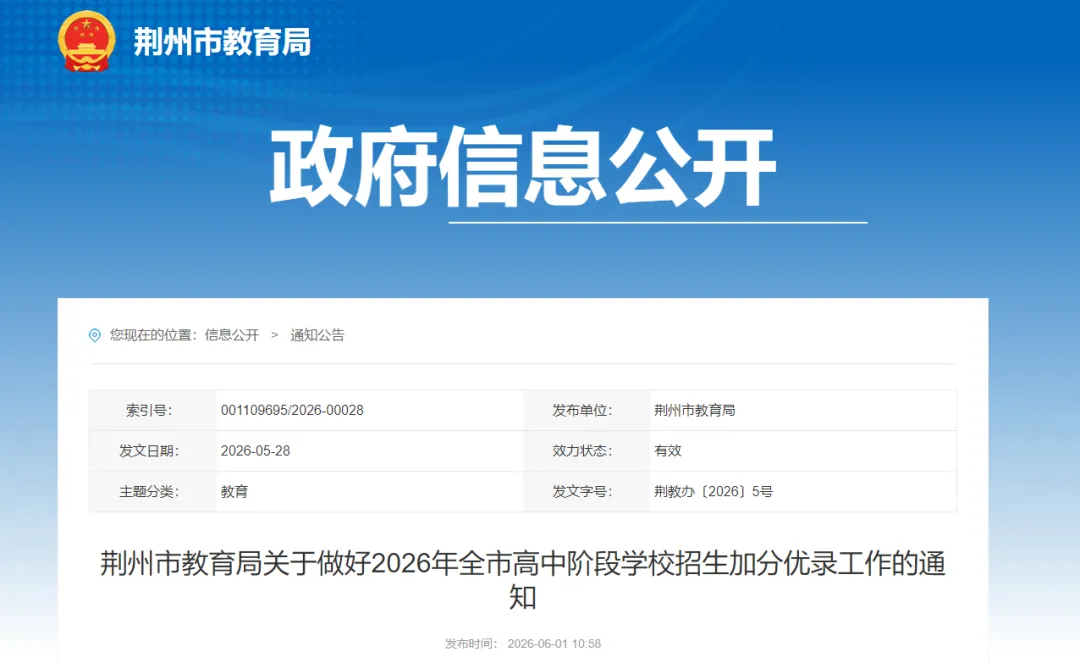Click the 发文日期 label
The width and height of the screenshot is (1080, 663).
(x=149, y=451)
